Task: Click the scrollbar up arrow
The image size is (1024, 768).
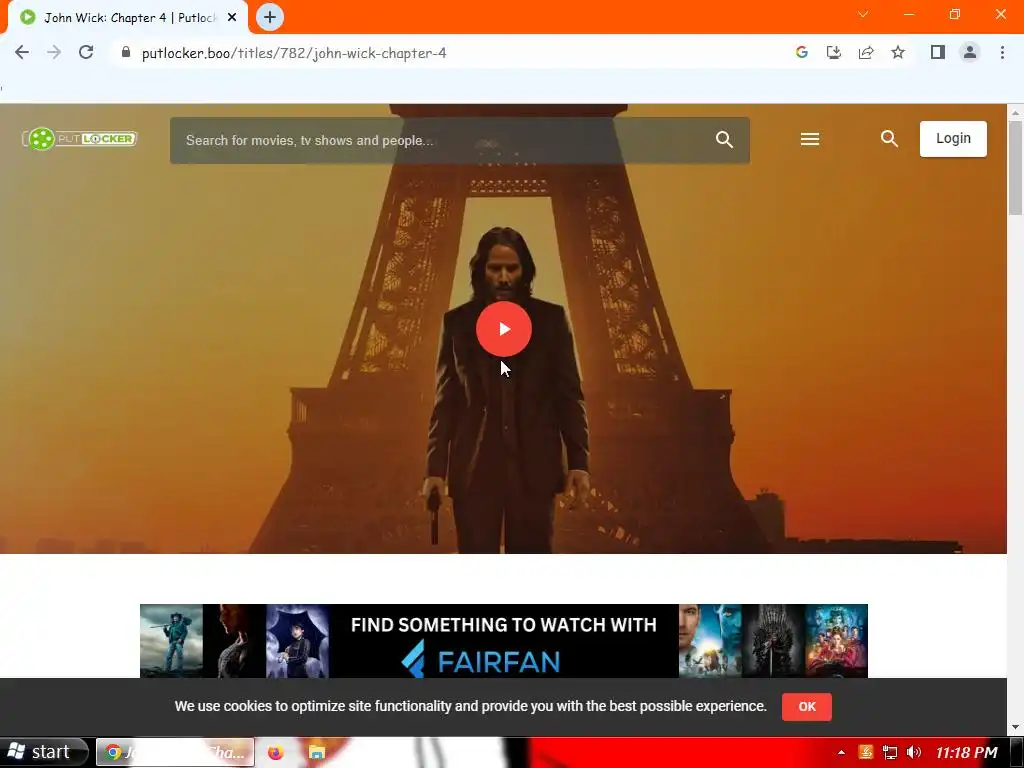Action: coord(1015,112)
